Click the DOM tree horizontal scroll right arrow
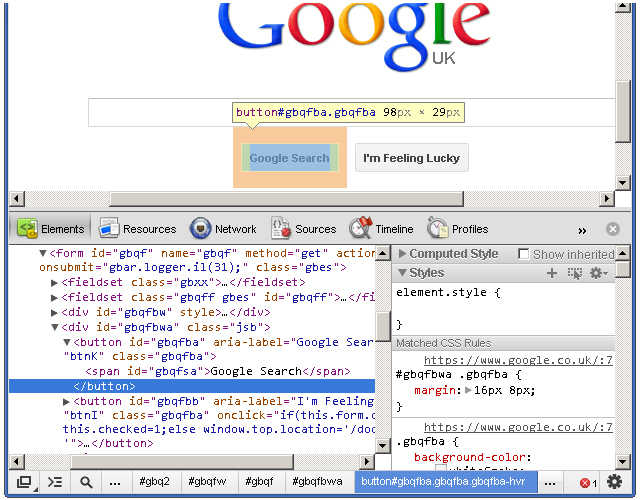 (x=367, y=462)
